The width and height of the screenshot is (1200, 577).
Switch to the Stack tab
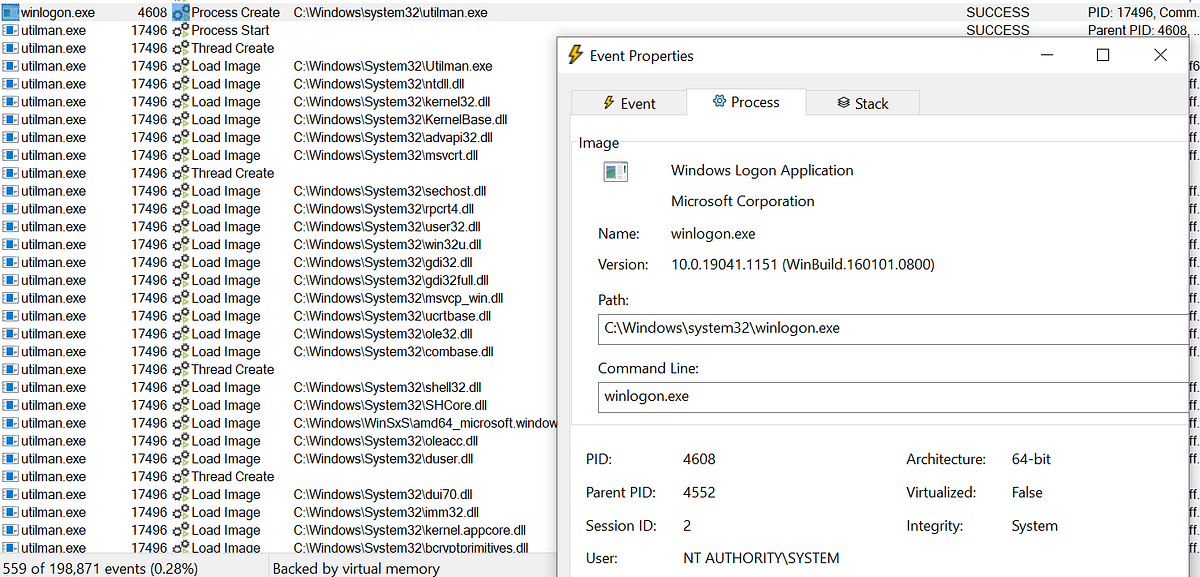tap(862, 102)
